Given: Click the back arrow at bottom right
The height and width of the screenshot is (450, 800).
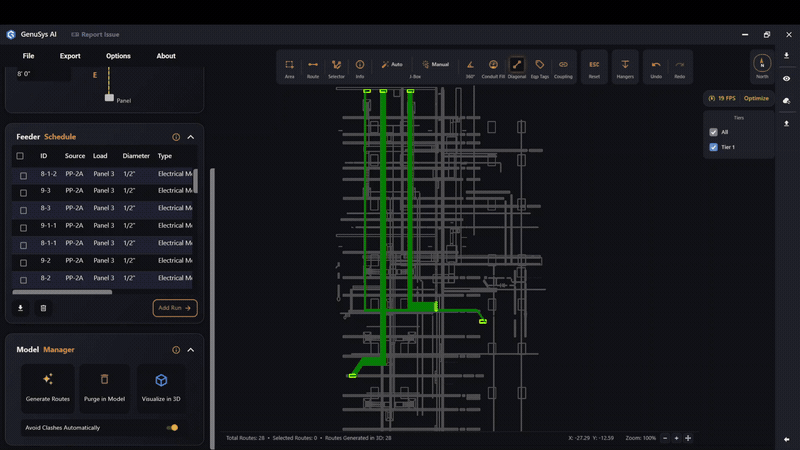Looking at the screenshot, I should click(x=787, y=439).
